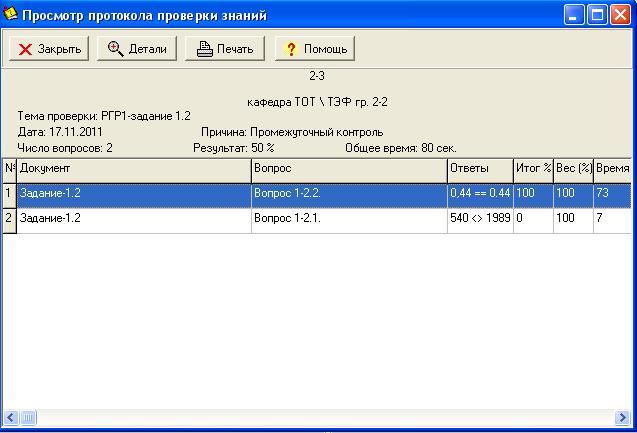
Task: Click the horizontal scrollbar thumb
Action: (x=28, y=417)
